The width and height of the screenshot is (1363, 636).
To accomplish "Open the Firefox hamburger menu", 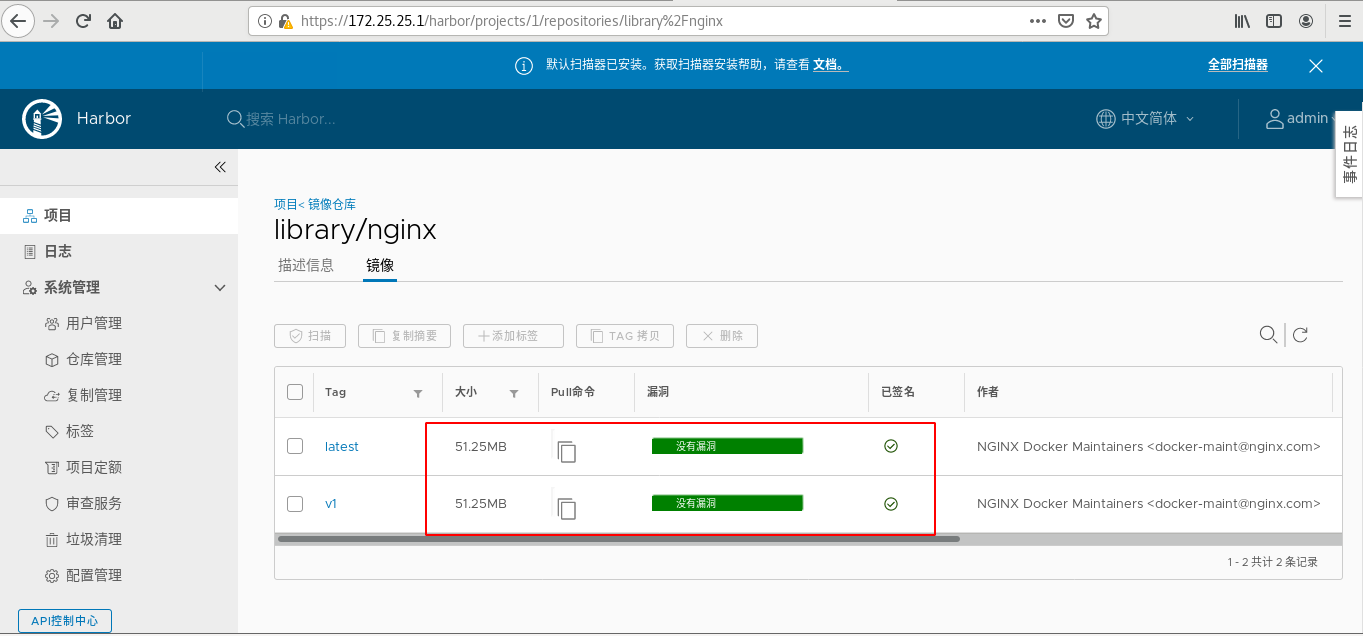I will 1344,20.
